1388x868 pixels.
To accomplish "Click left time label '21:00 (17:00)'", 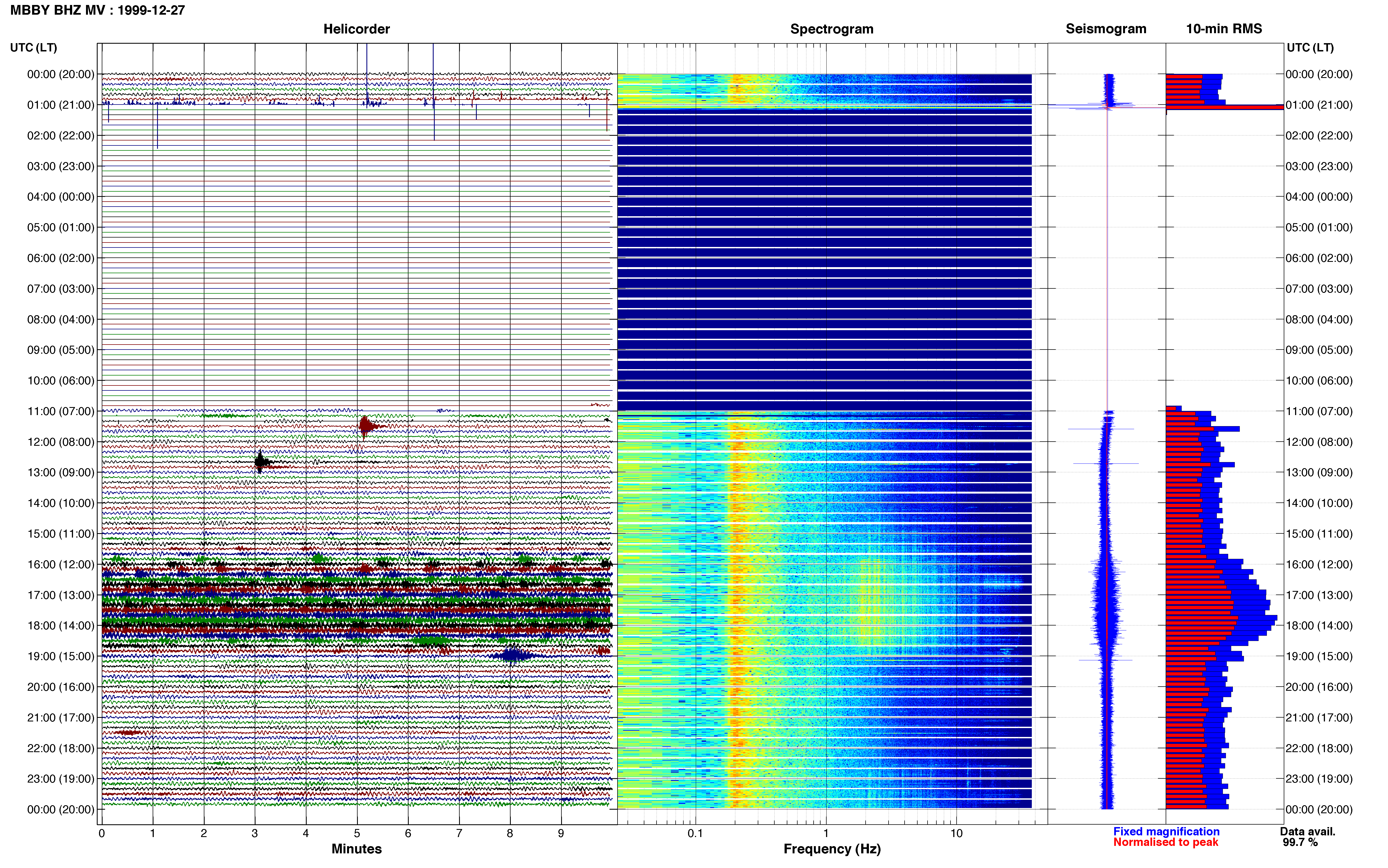I will (61, 718).
